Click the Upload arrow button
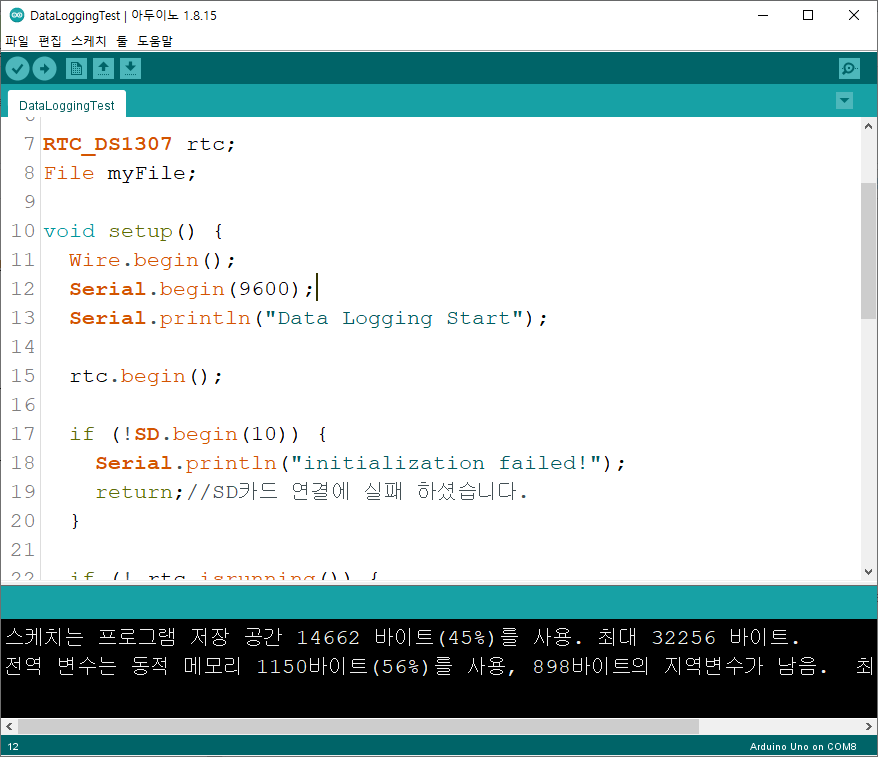This screenshot has height=757, width=878. [44, 69]
